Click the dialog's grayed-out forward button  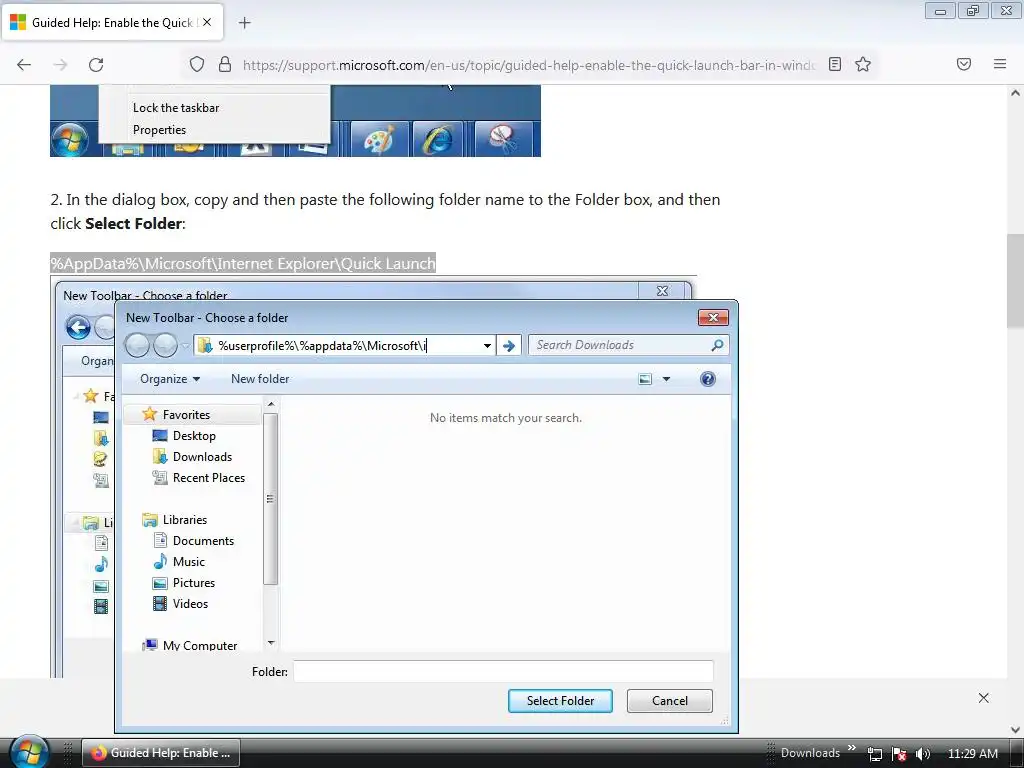pos(165,345)
